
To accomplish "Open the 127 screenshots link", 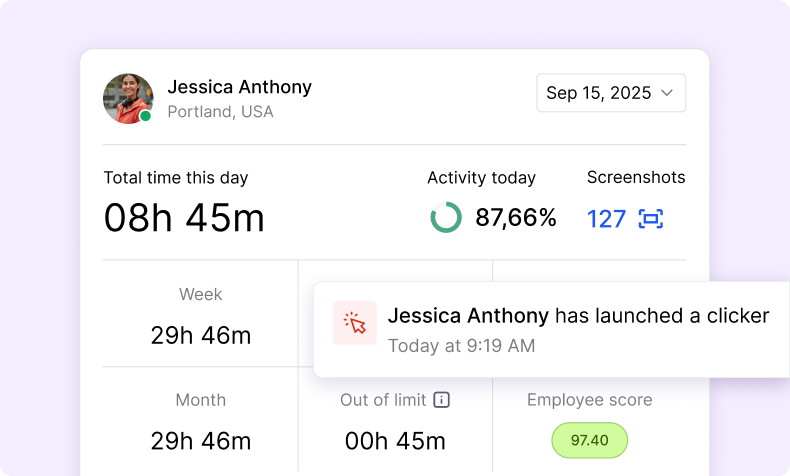I will point(606,219).
